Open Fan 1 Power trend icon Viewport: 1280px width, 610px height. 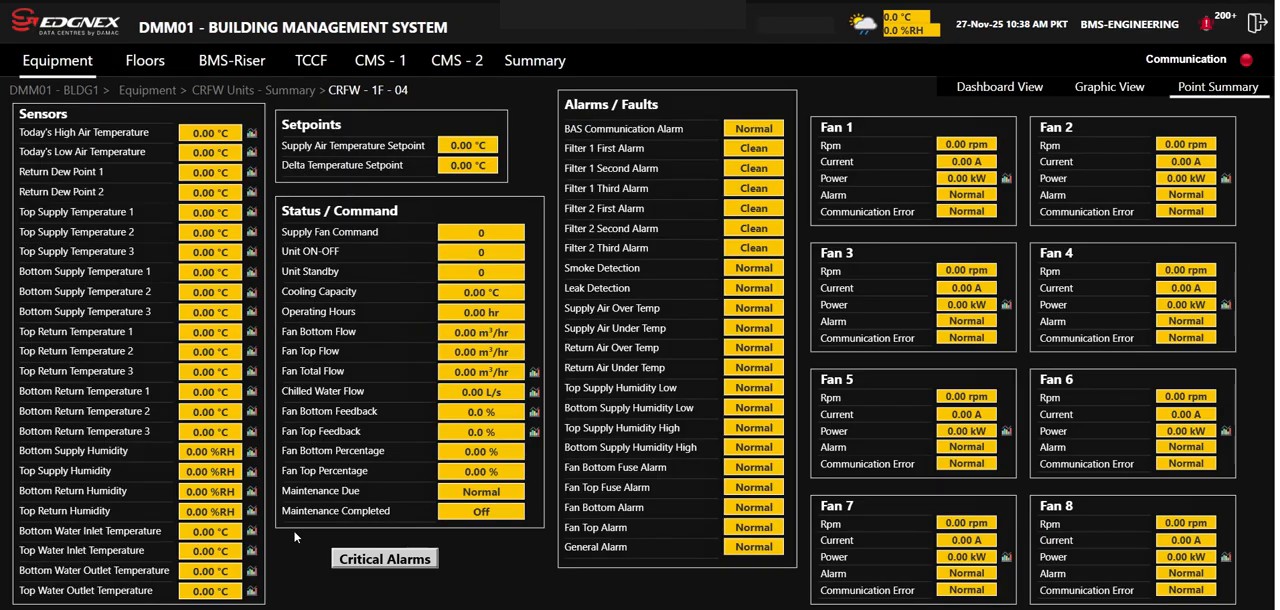click(x=1006, y=179)
